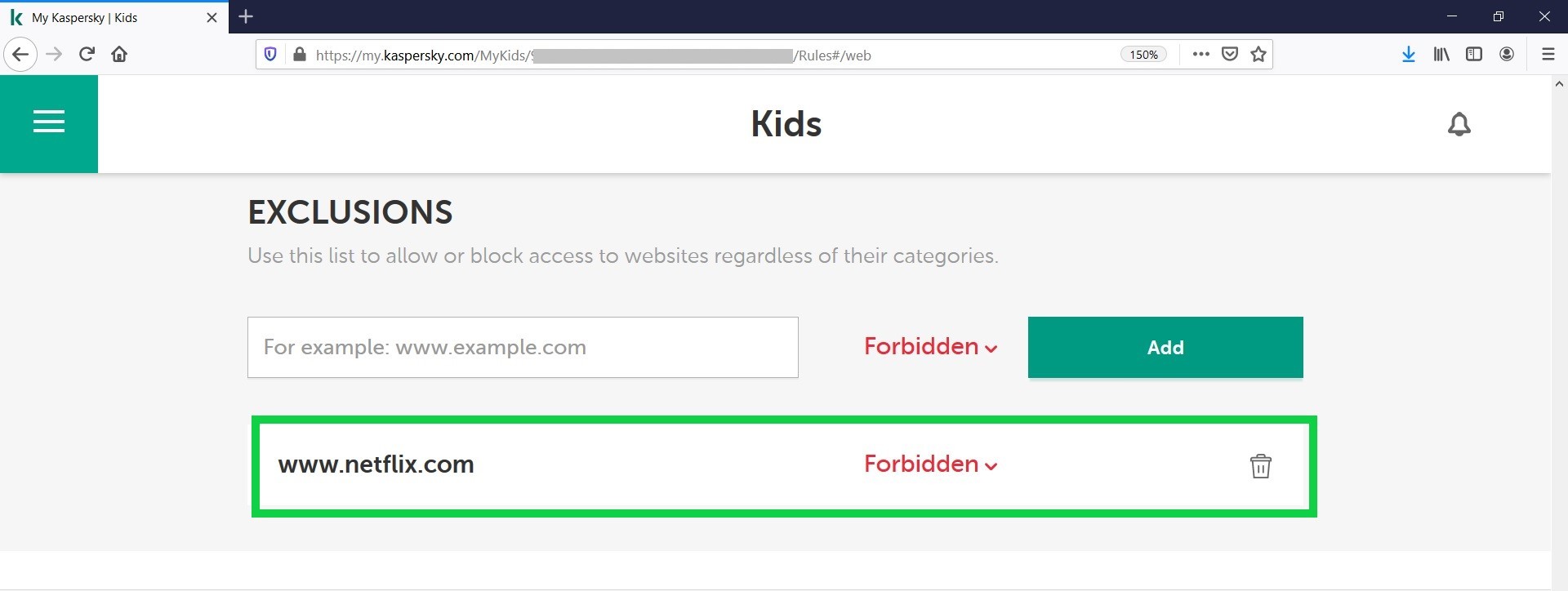Go back to the previous page
1568x591 pixels.
pyautogui.click(x=20, y=55)
